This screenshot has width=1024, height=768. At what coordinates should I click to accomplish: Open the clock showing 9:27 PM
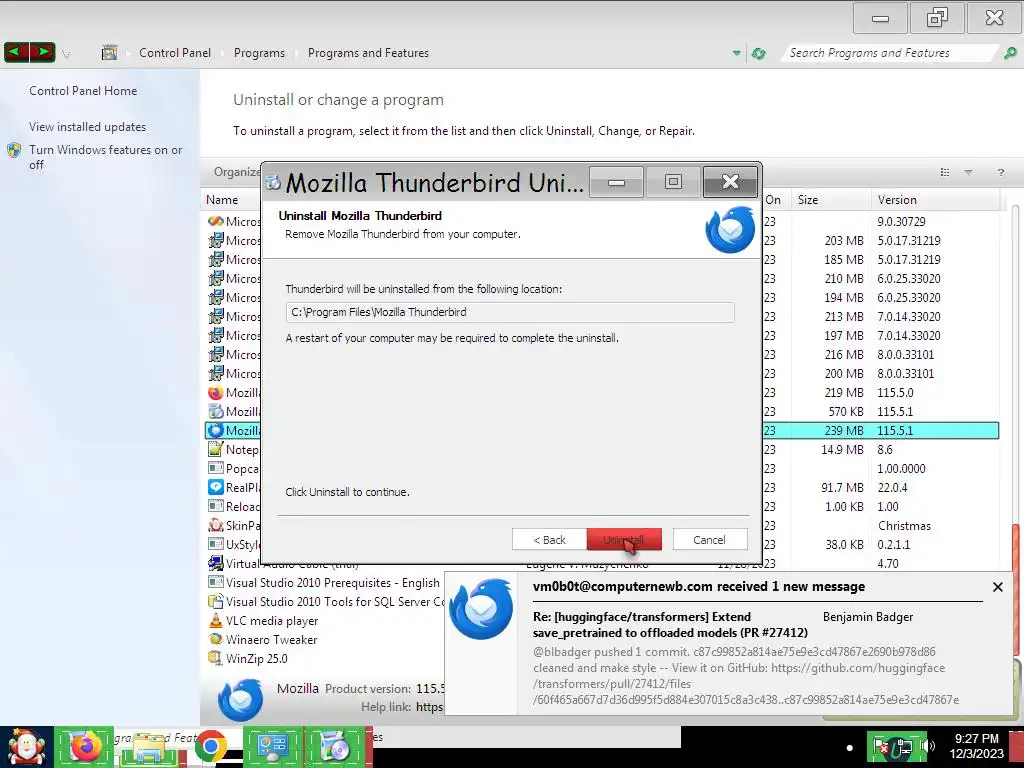(976, 746)
